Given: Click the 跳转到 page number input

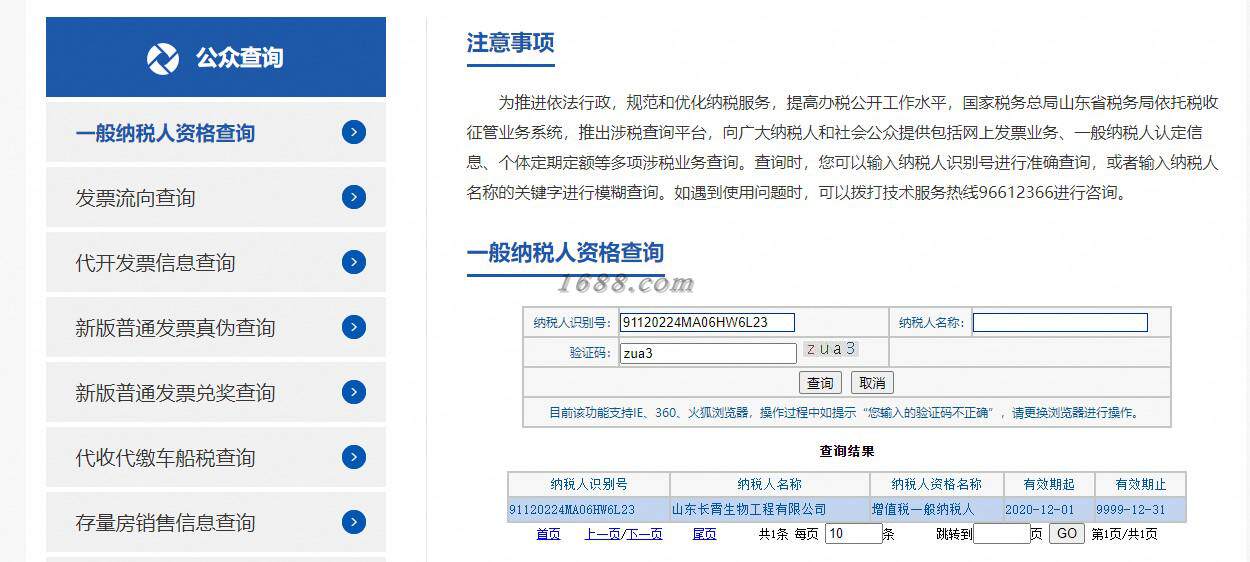Looking at the screenshot, I should 1001,534.
